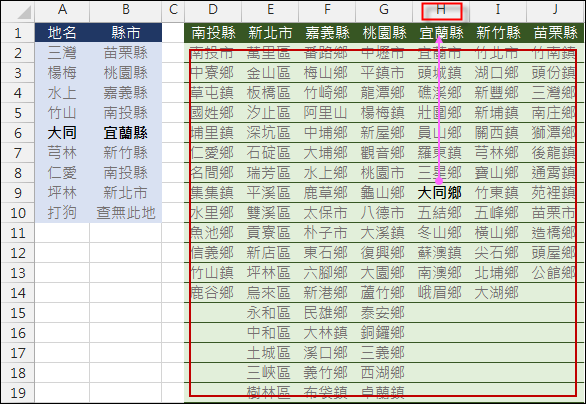This screenshot has width=586, height=404.
Task: Click the bold 大同 cell in column A
Action: (62, 133)
